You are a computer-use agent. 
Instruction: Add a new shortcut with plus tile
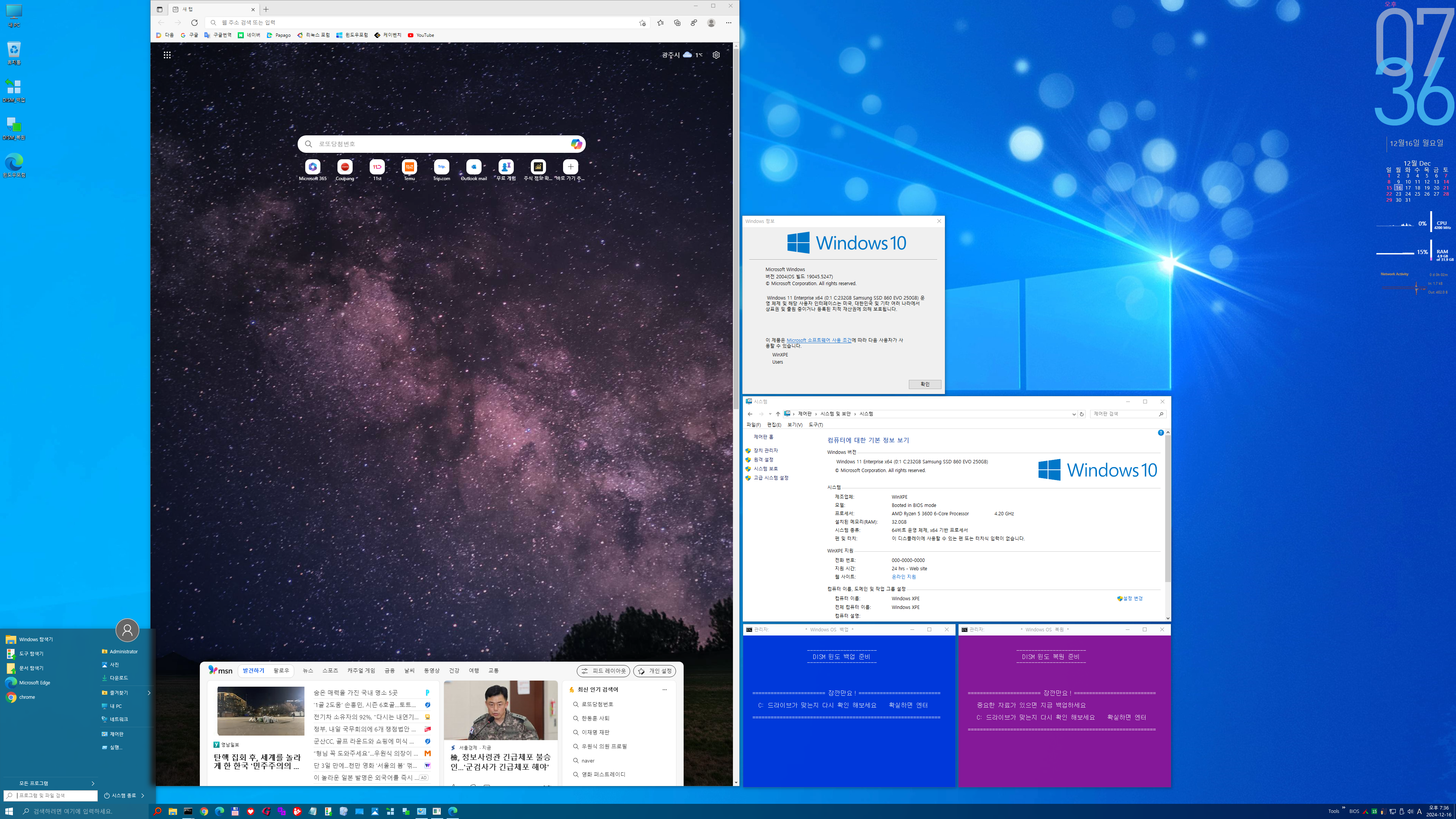pyautogui.click(x=570, y=167)
